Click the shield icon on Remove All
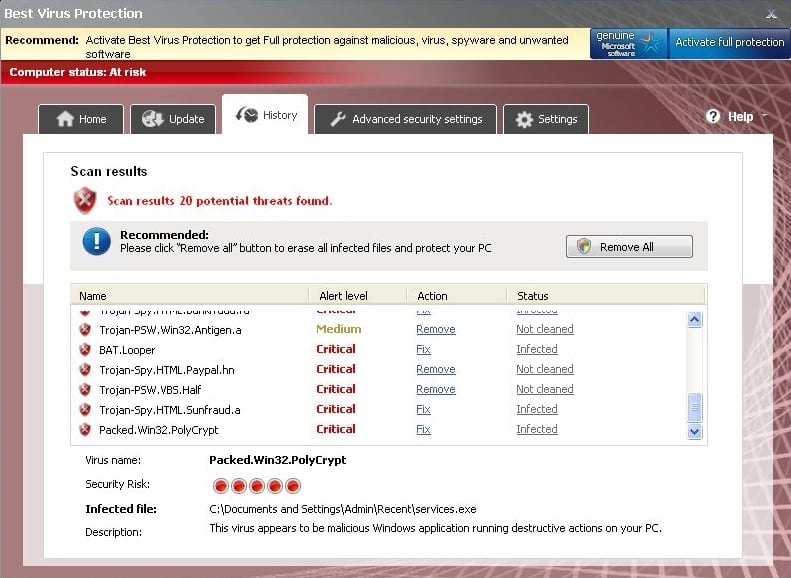This screenshot has width=791, height=578. point(584,246)
